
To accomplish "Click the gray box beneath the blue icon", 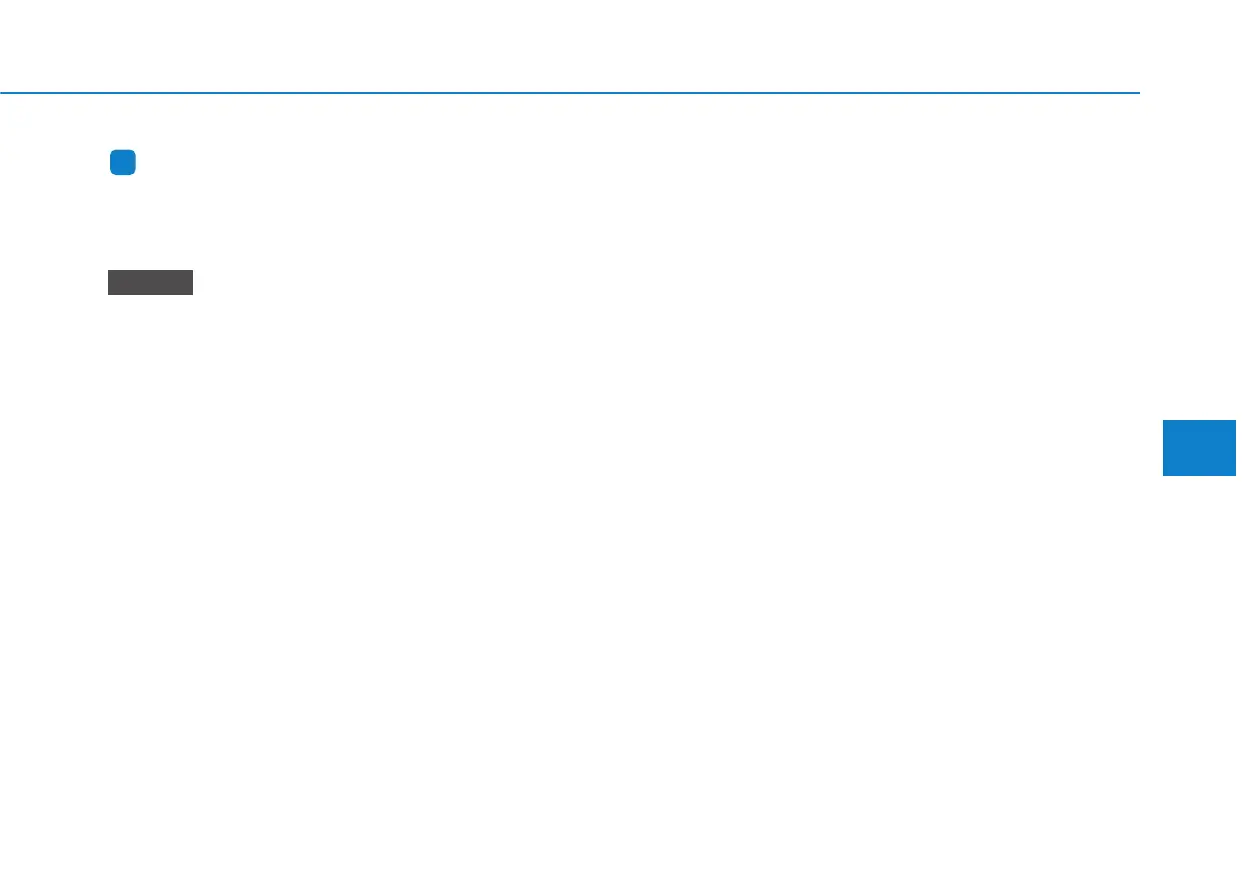I will point(150,282).
